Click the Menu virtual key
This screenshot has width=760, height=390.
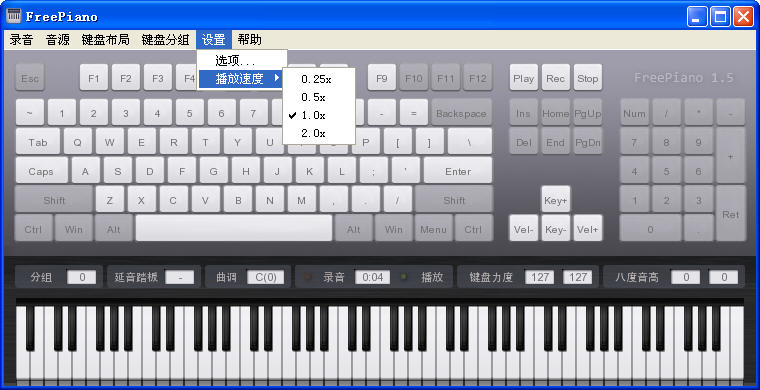(433, 228)
